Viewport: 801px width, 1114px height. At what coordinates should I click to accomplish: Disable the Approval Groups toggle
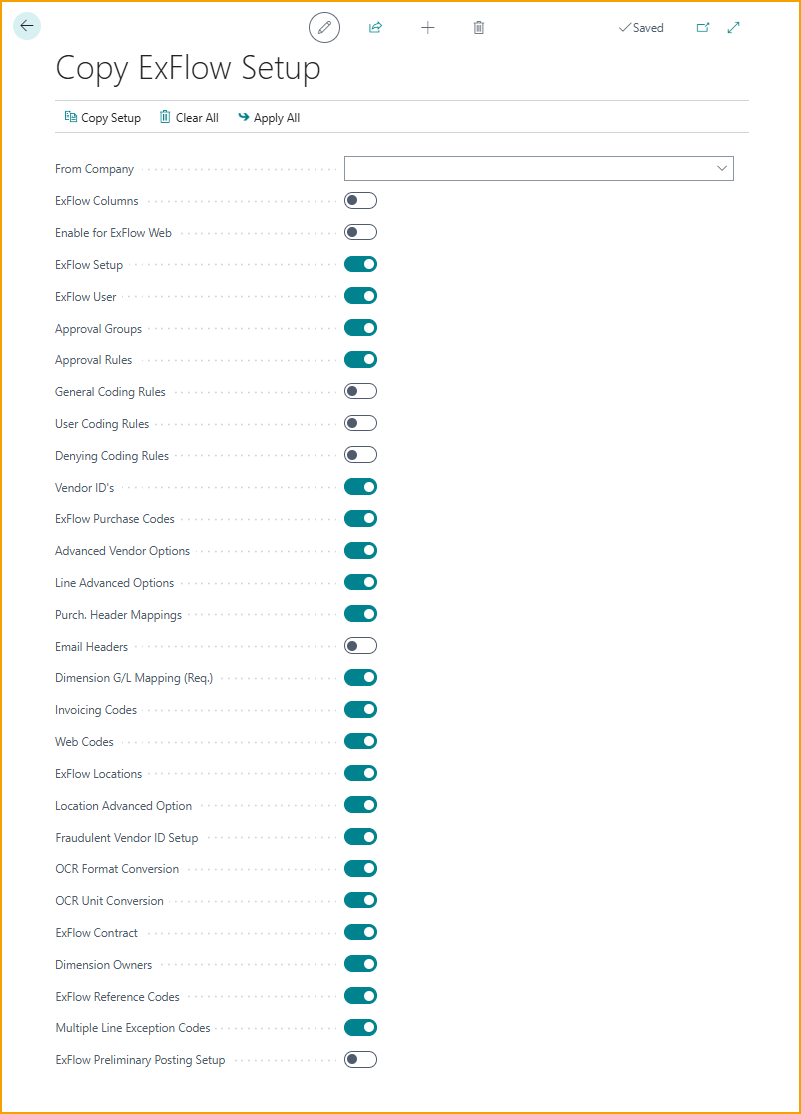point(360,328)
